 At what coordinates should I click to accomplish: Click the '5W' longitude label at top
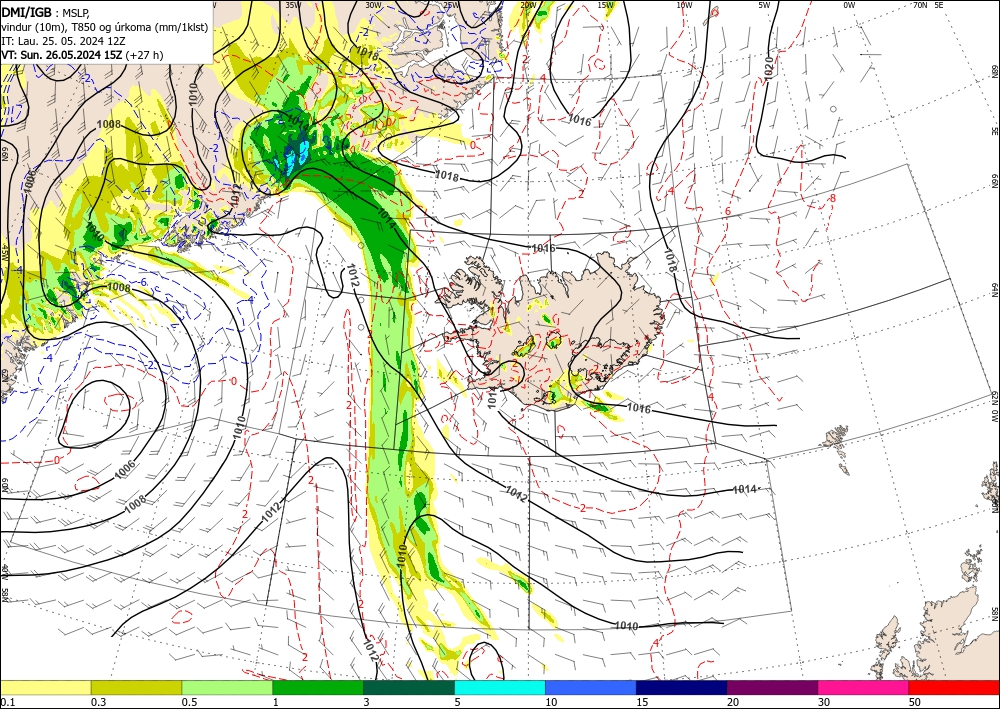[x=764, y=4]
